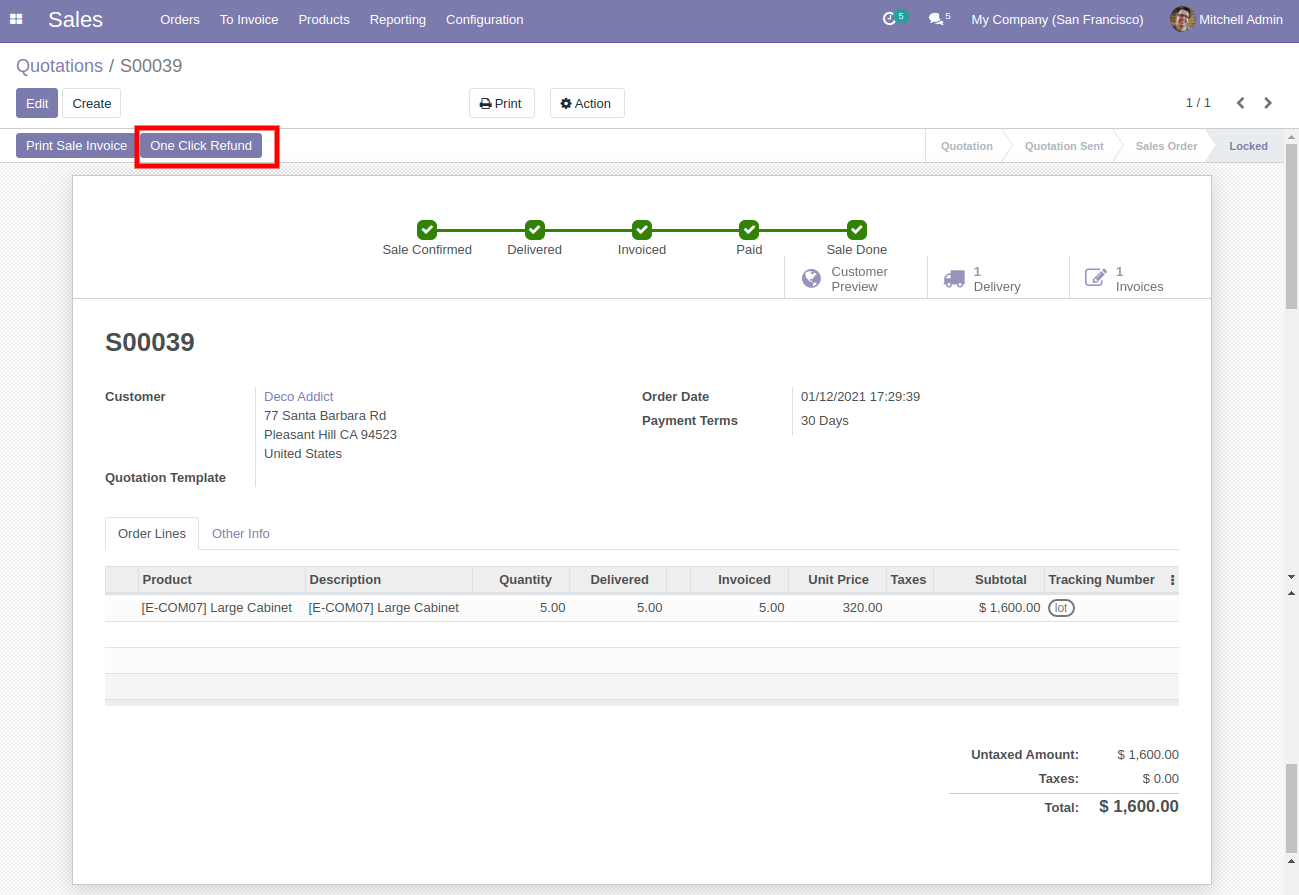
Task: Click the Customer Preview globe icon
Action: point(812,278)
